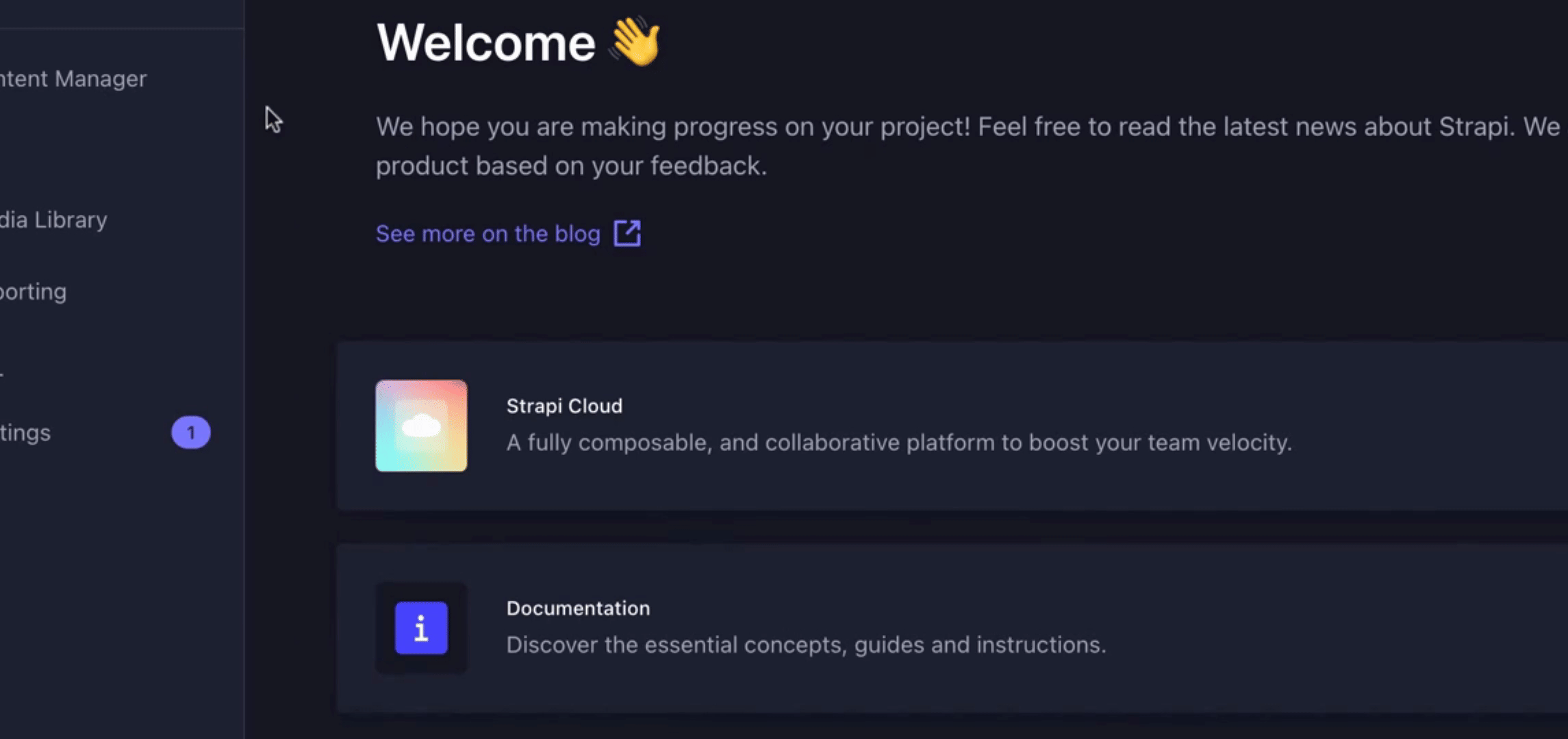Click the sidebar divider line near the top
This screenshot has height=739, width=1568.
[122, 28]
